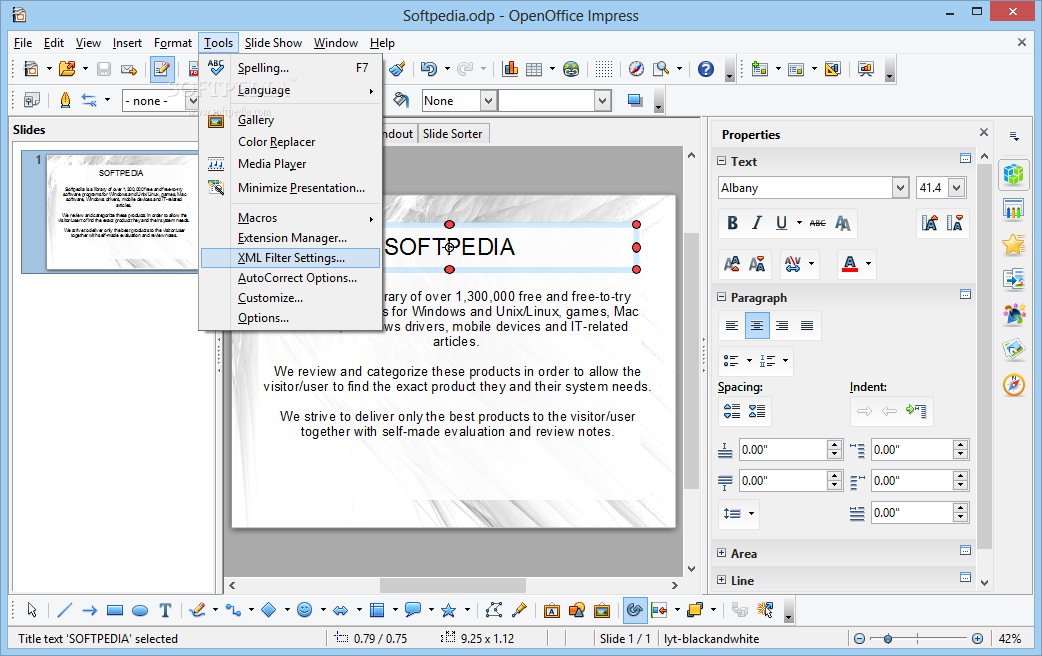This screenshot has width=1042, height=656.
Task: Expand the Line section
Action: pyautogui.click(x=722, y=580)
